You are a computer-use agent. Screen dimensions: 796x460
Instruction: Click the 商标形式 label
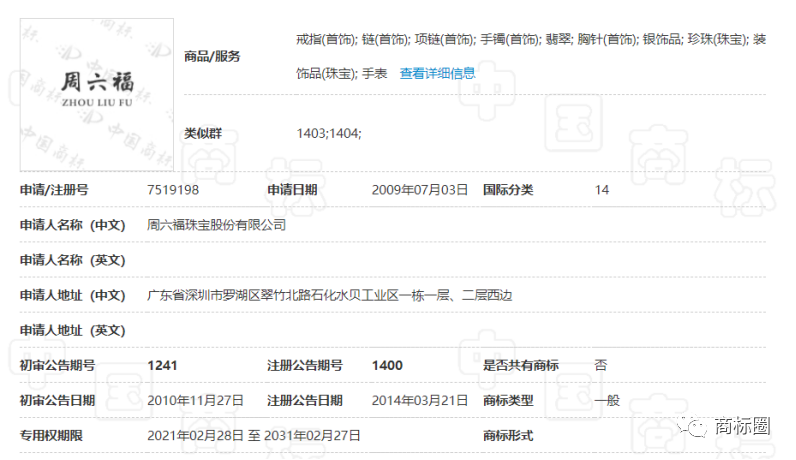coord(508,435)
